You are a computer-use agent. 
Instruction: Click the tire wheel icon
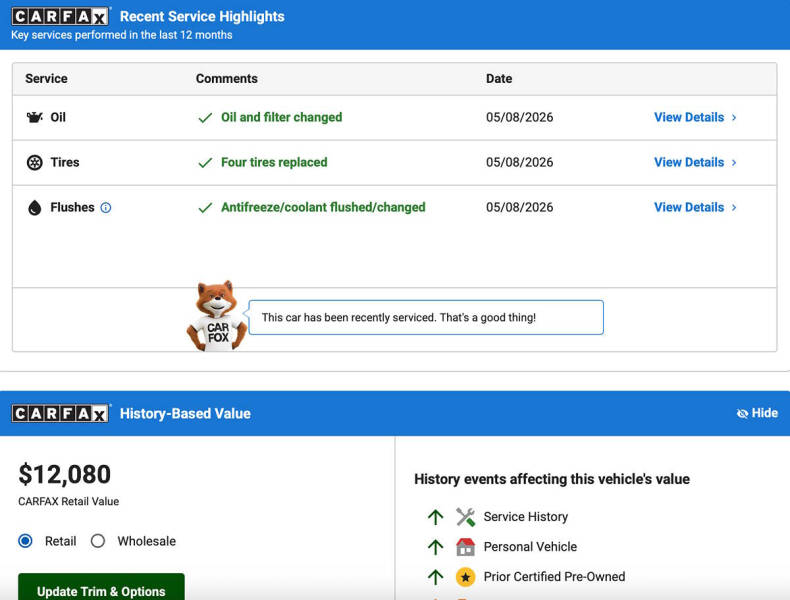[34, 163]
